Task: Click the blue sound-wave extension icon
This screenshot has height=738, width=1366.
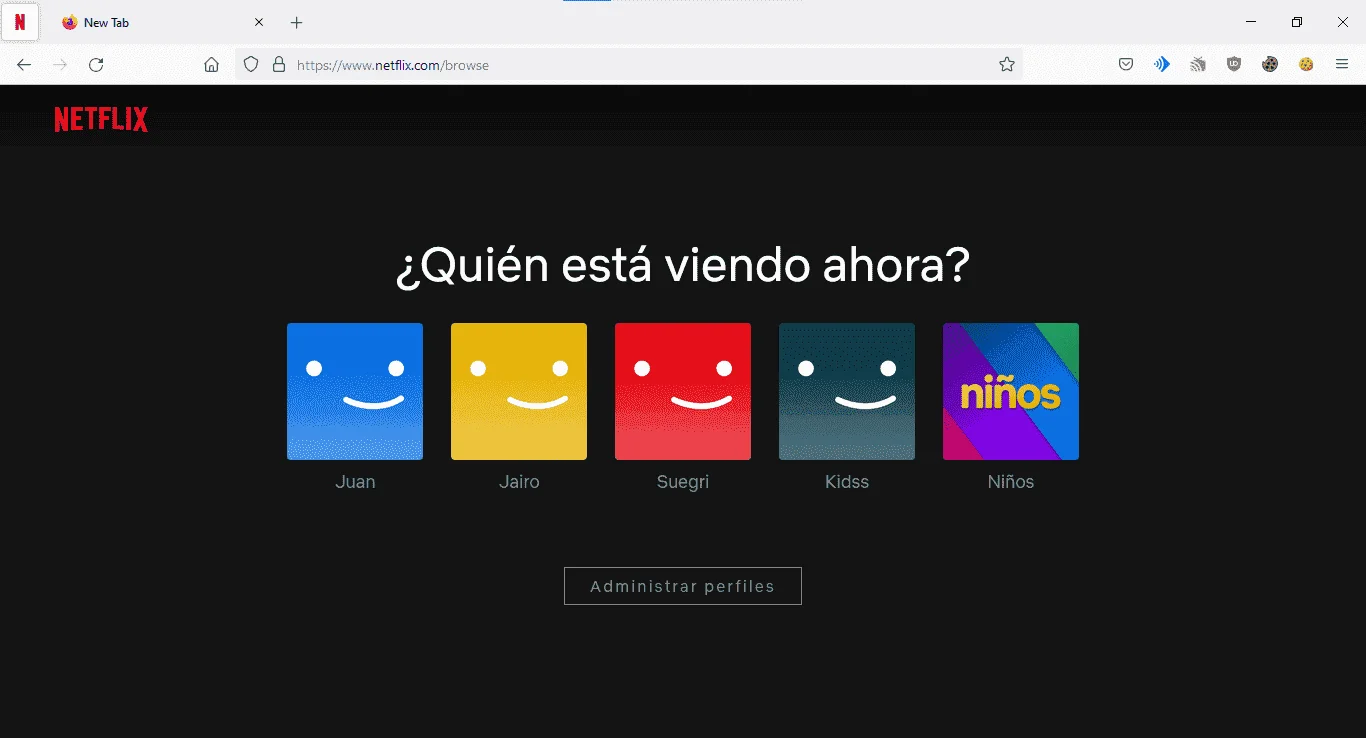Action: tap(1162, 65)
